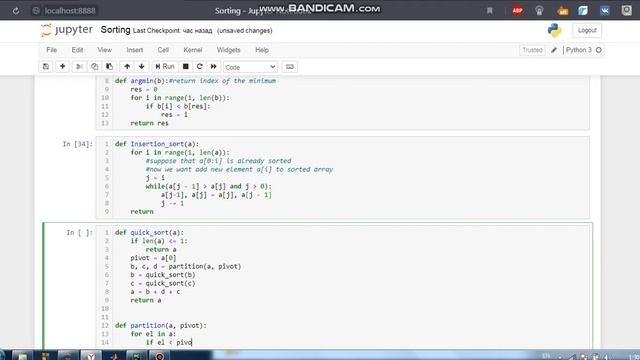Click the browser bookmark icon
Image resolution: width=640 pixels, height=360 pixels.
click(489, 11)
